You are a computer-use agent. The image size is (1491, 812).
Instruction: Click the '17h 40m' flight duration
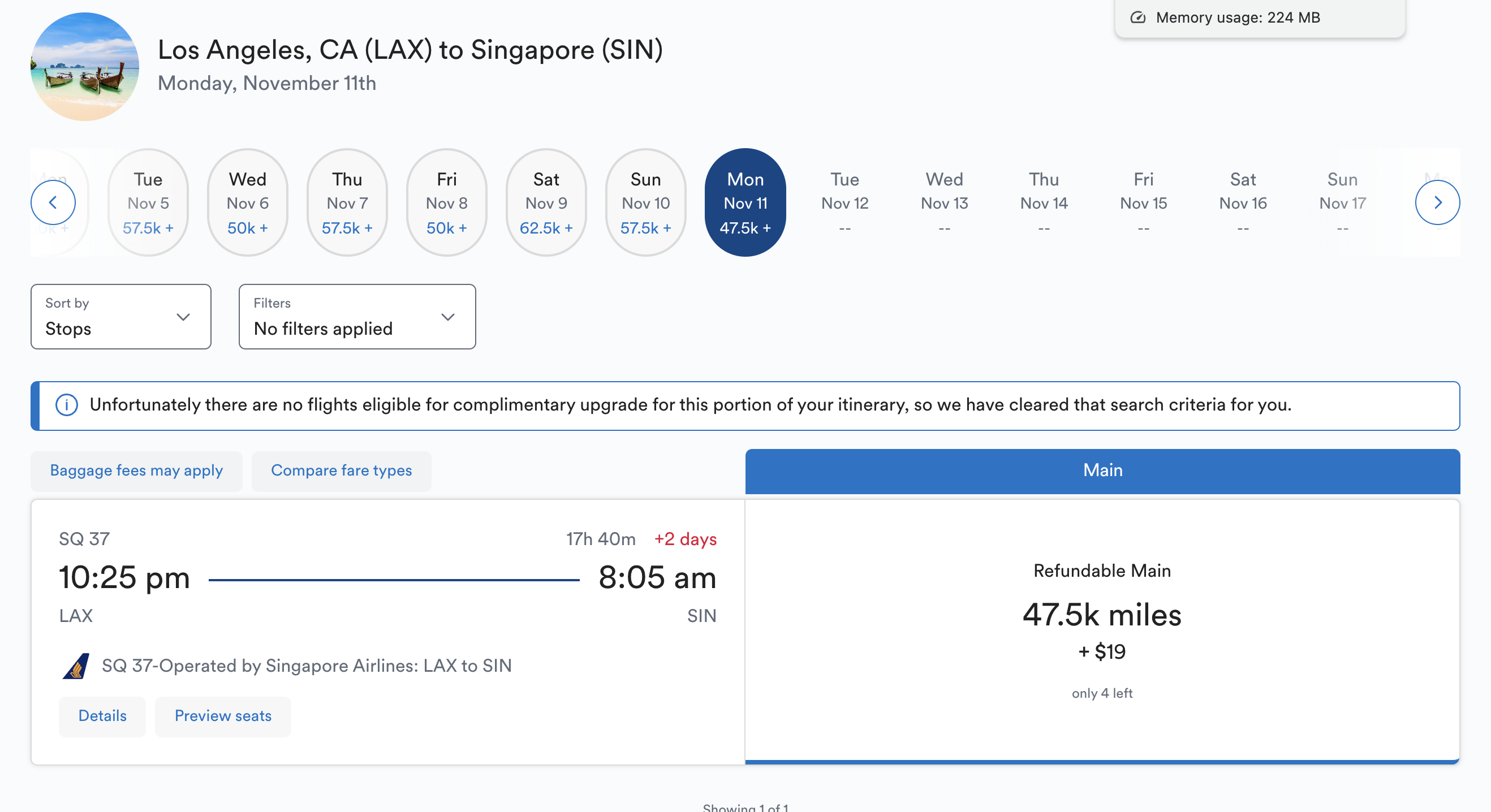tap(601, 539)
